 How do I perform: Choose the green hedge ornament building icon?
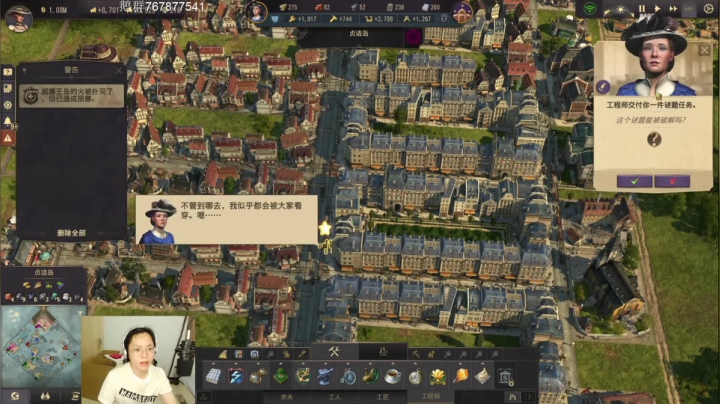pos(281,376)
